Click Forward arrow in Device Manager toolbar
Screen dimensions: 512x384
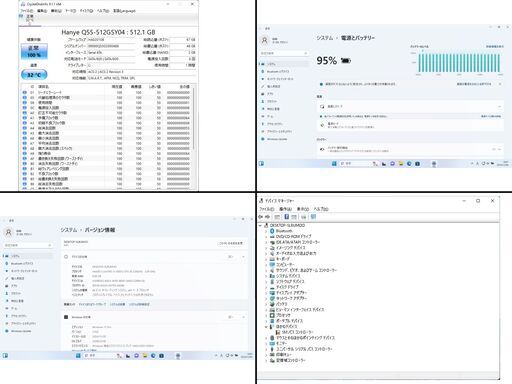[x=267, y=217]
